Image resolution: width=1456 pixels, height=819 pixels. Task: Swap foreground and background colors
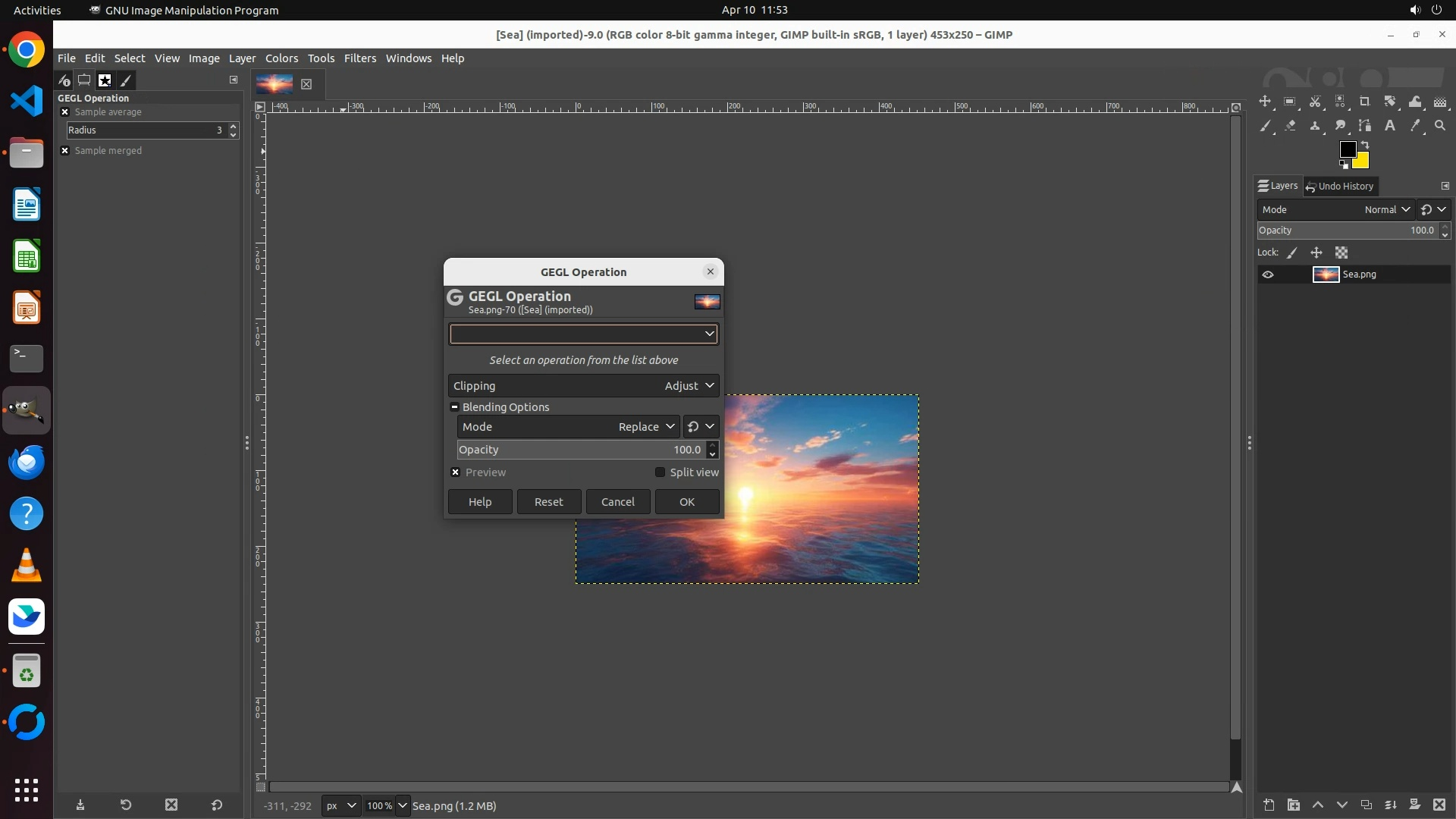pos(1365,144)
